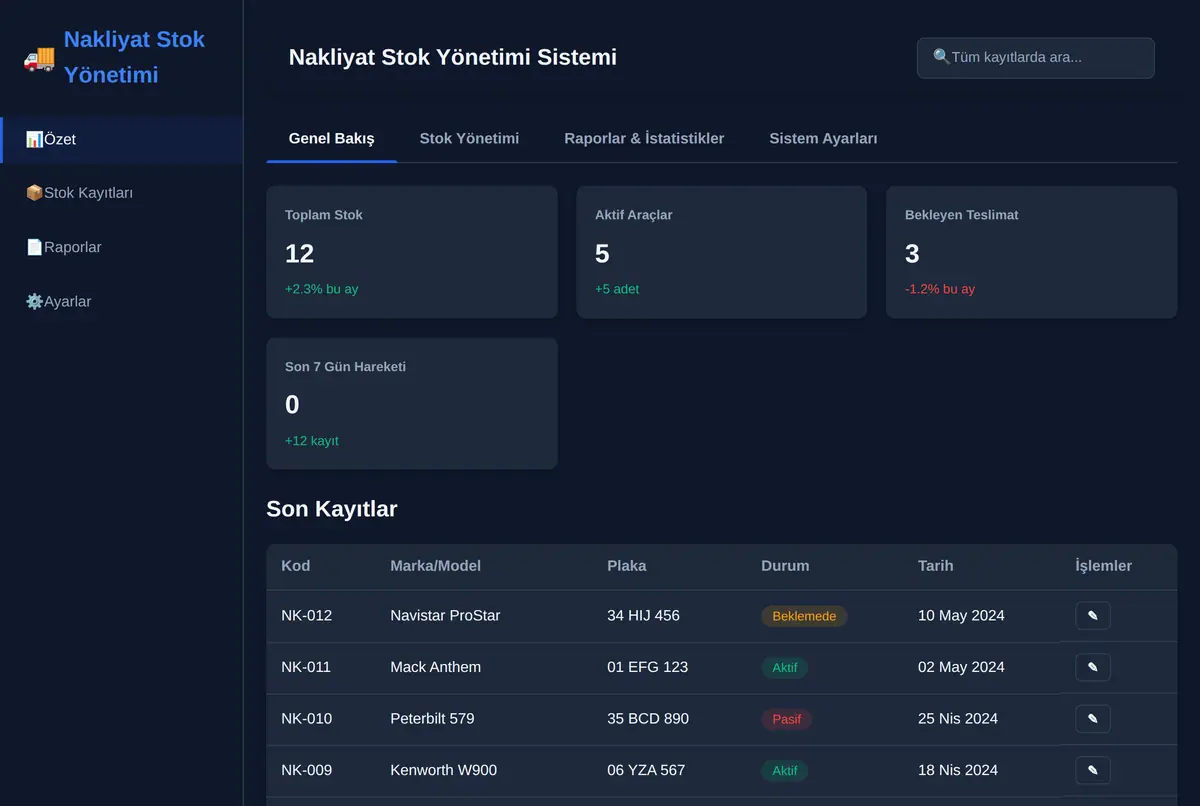Click the -1.2% bu ay text
The image size is (1200, 806).
click(940, 289)
